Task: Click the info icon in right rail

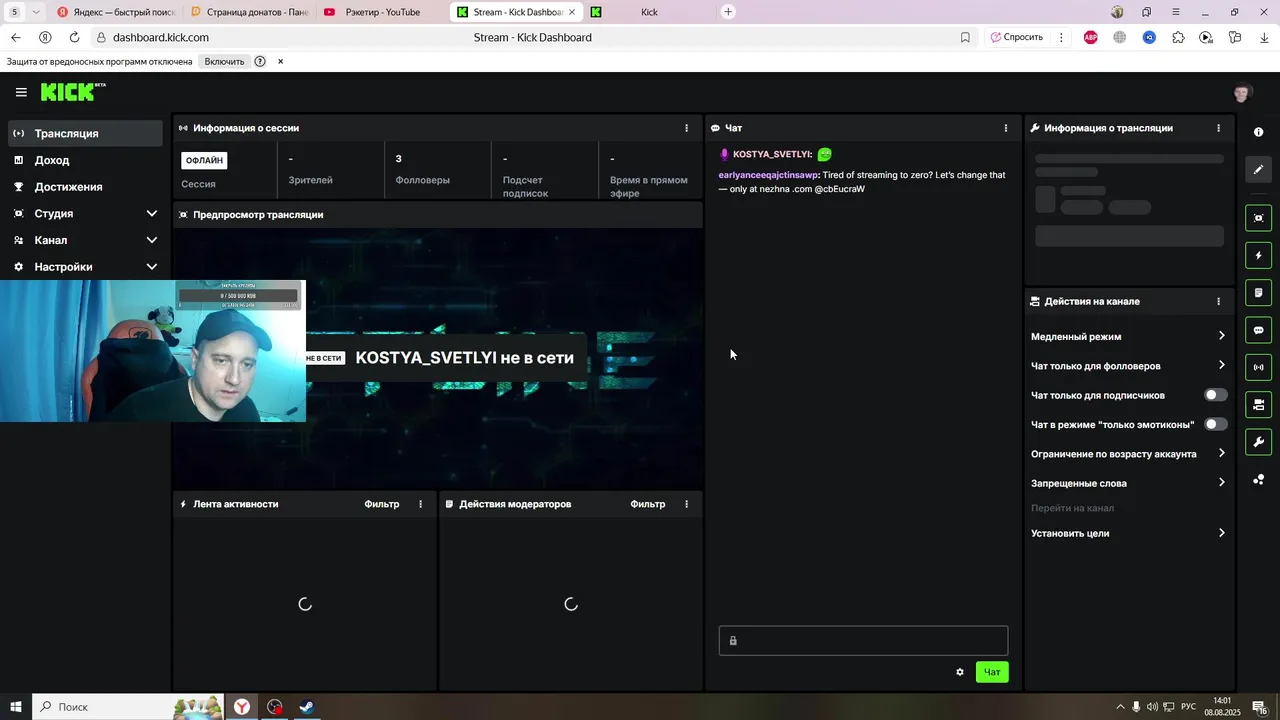Action: tap(1258, 132)
